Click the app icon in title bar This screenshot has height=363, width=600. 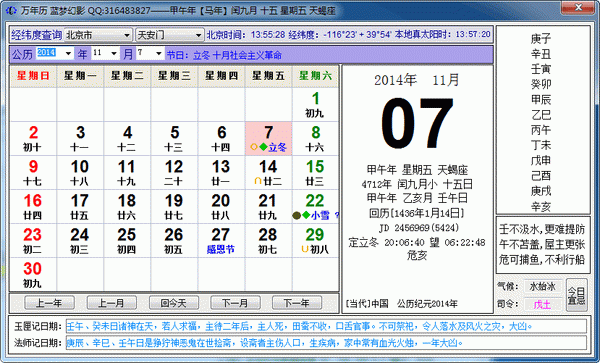tap(11, 10)
